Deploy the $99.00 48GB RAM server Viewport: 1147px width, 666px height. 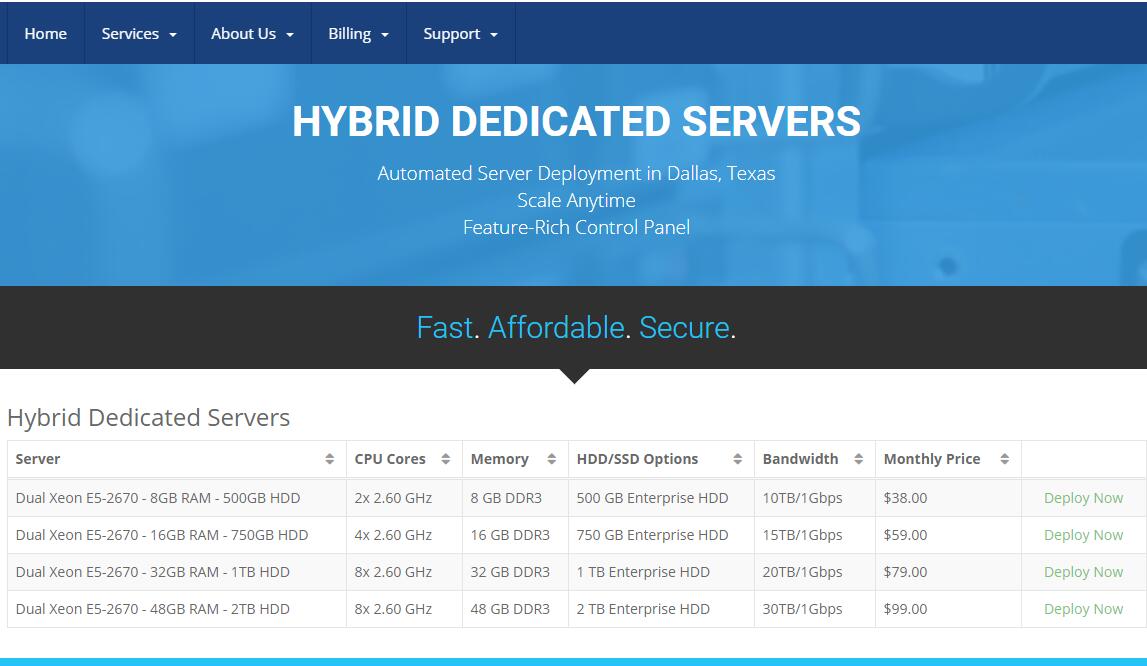pos(1083,609)
